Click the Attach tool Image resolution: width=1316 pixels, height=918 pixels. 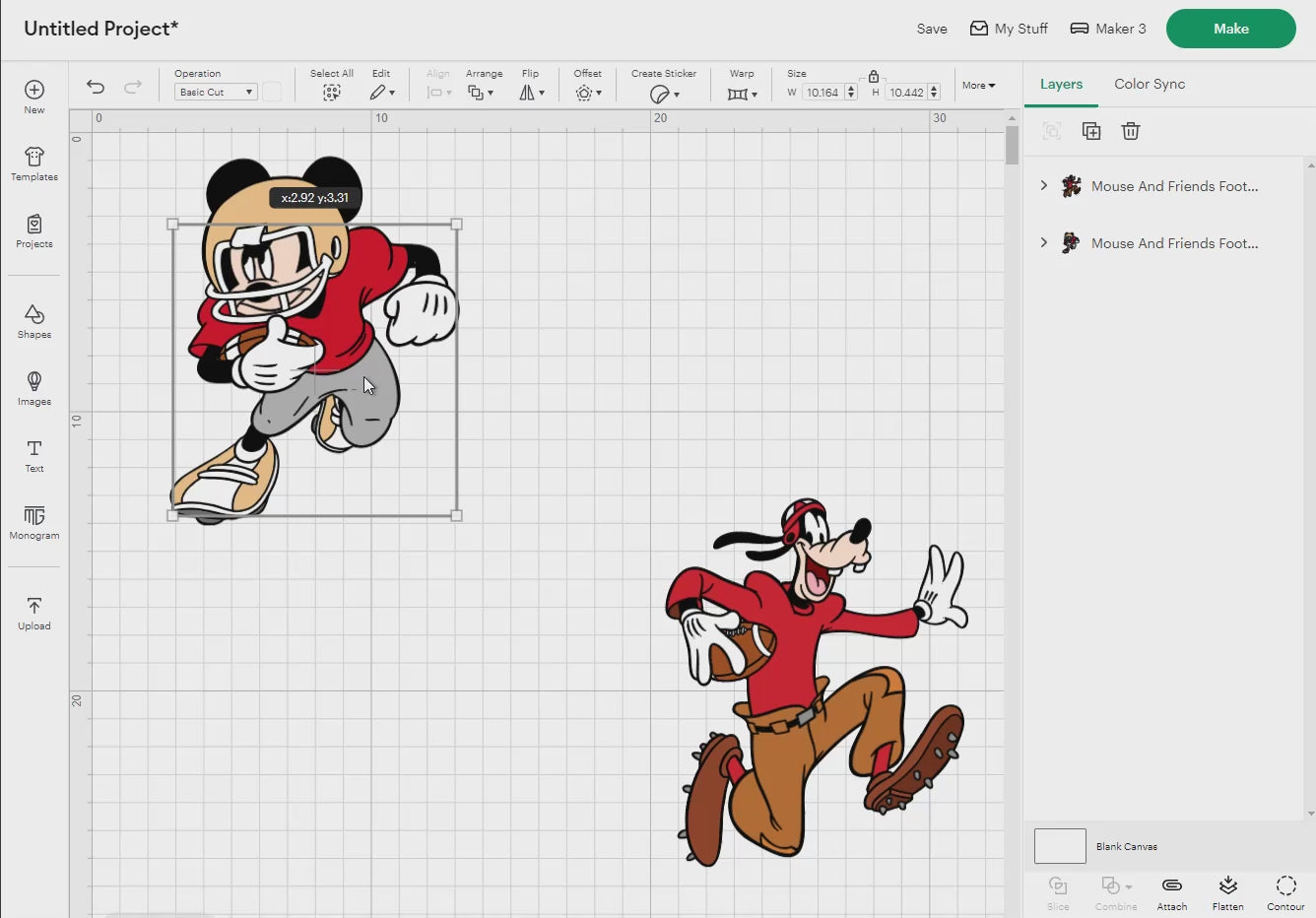1172,892
